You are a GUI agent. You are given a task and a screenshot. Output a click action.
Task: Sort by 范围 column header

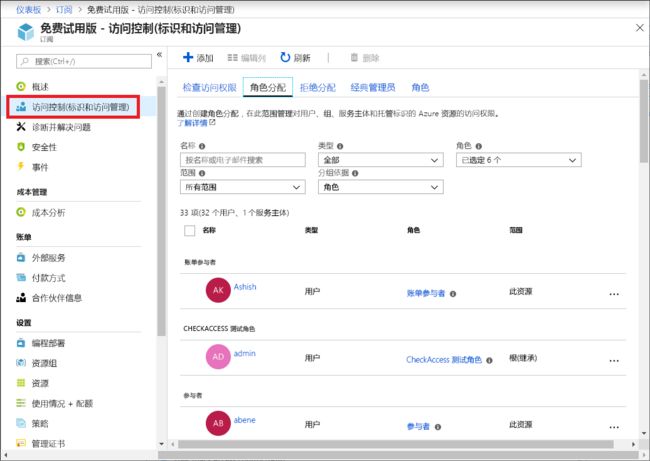pyautogui.click(x=516, y=230)
